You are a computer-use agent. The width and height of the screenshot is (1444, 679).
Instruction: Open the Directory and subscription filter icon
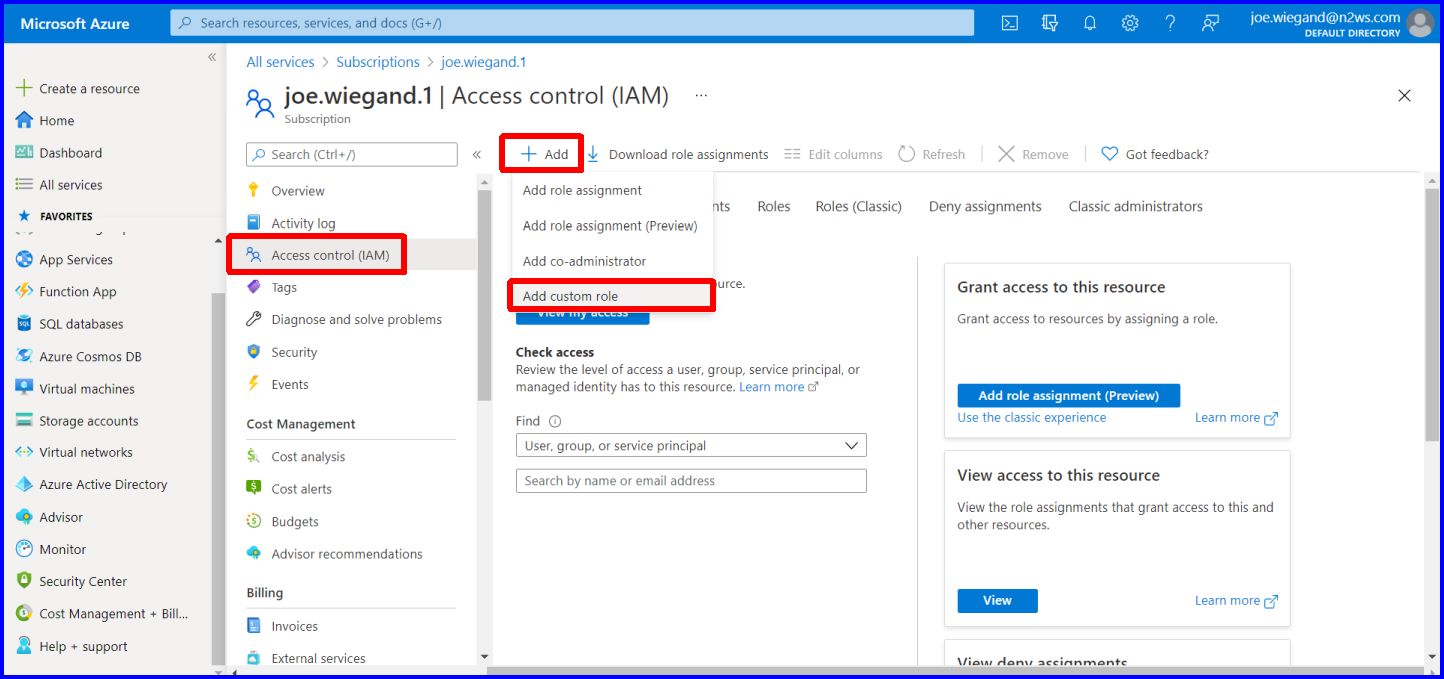pos(1050,23)
